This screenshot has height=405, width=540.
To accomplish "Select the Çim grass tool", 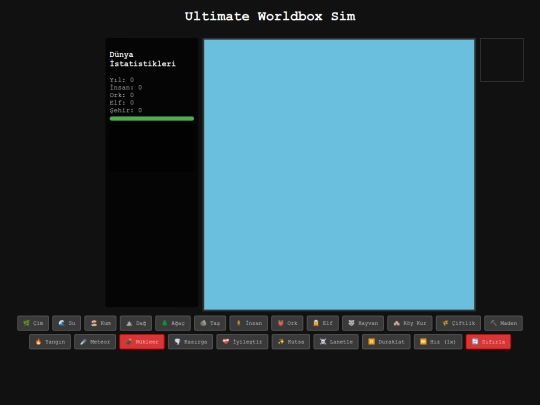I will pos(33,323).
